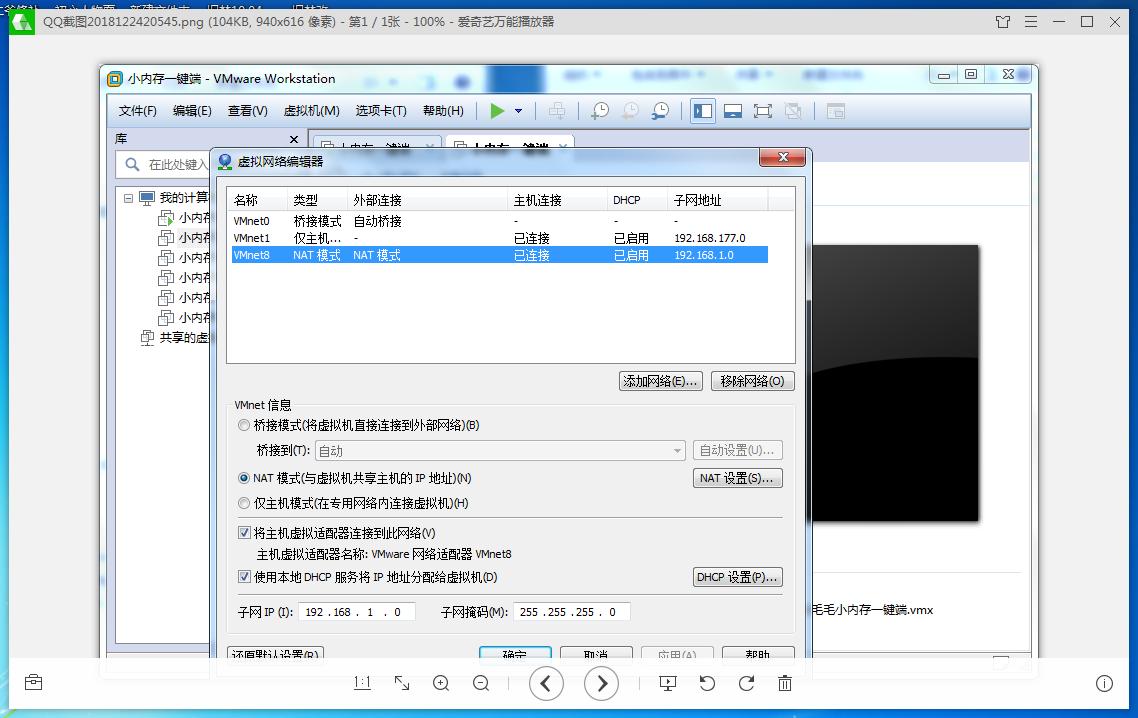1138x718 pixels.
Task: Click the 帮助 button at the dialog bottom
Action: tap(758, 653)
